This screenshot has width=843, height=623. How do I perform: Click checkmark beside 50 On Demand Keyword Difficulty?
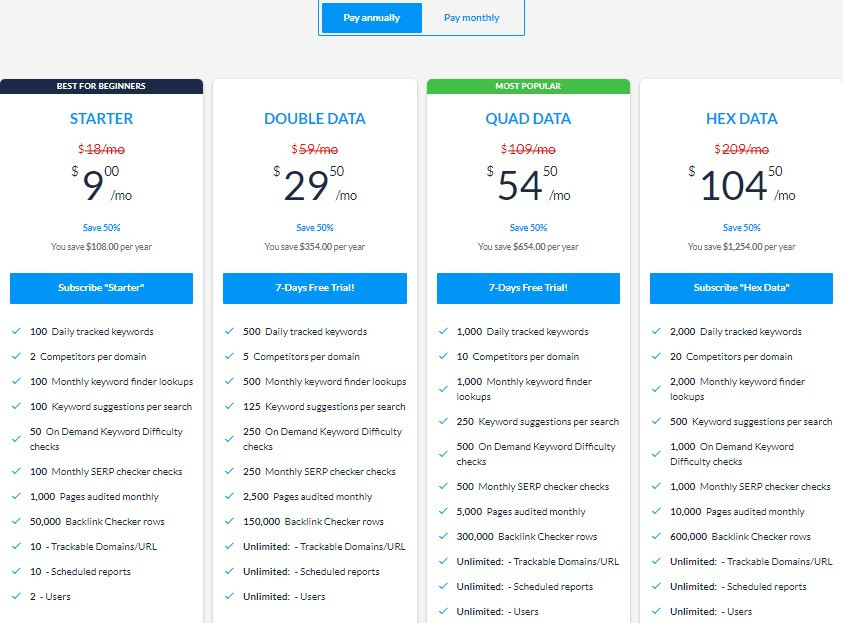point(16,439)
